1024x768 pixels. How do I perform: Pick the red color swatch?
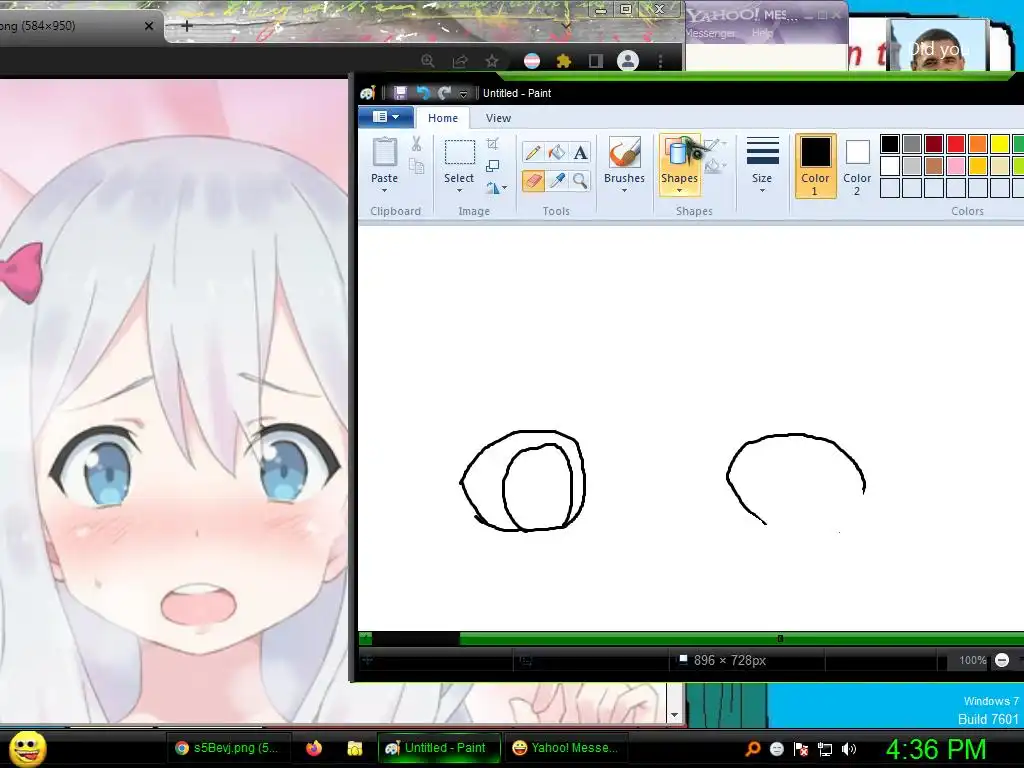point(955,144)
